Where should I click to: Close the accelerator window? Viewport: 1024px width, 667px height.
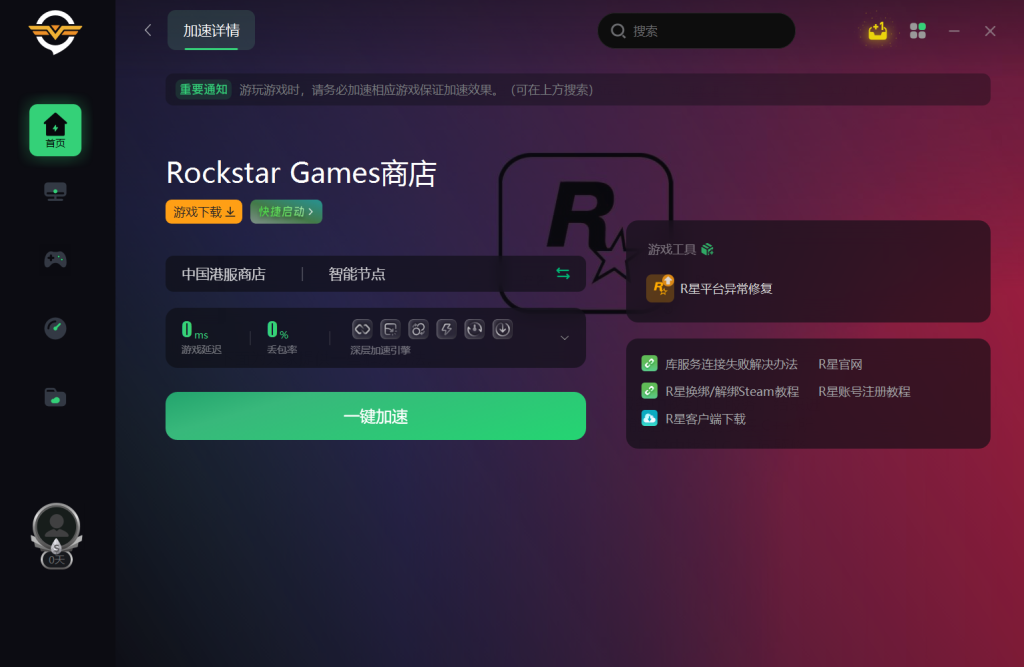[990, 31]
